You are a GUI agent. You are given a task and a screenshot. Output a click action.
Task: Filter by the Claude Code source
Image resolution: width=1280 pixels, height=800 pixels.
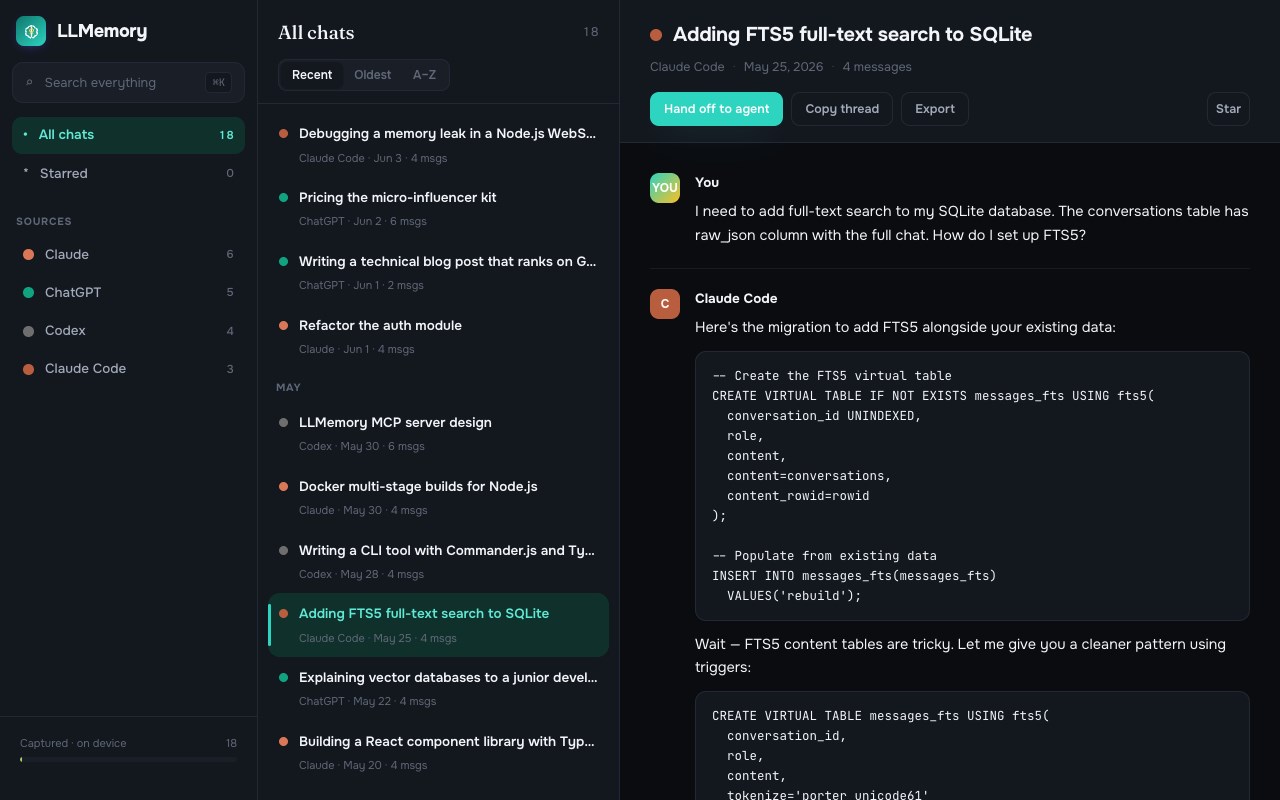[128, 368]
